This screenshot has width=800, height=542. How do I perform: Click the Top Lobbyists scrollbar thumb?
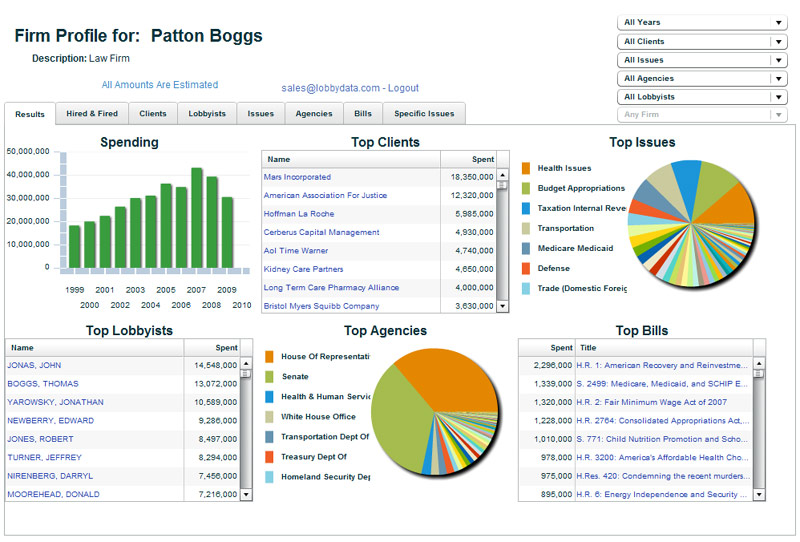(x=246, y=374)
